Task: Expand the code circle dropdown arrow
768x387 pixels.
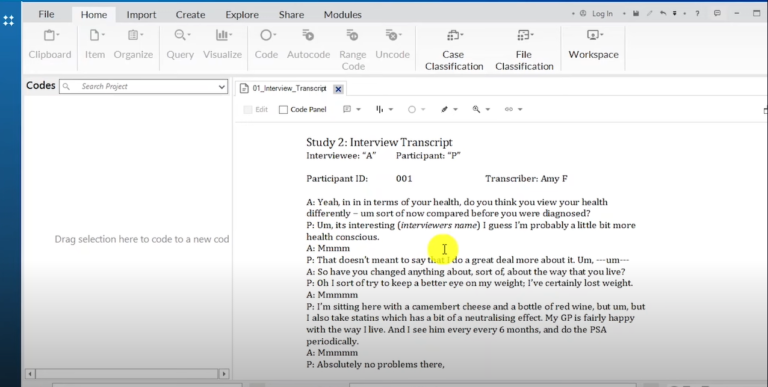Action: pyautogui.click(x=423, y=109)
